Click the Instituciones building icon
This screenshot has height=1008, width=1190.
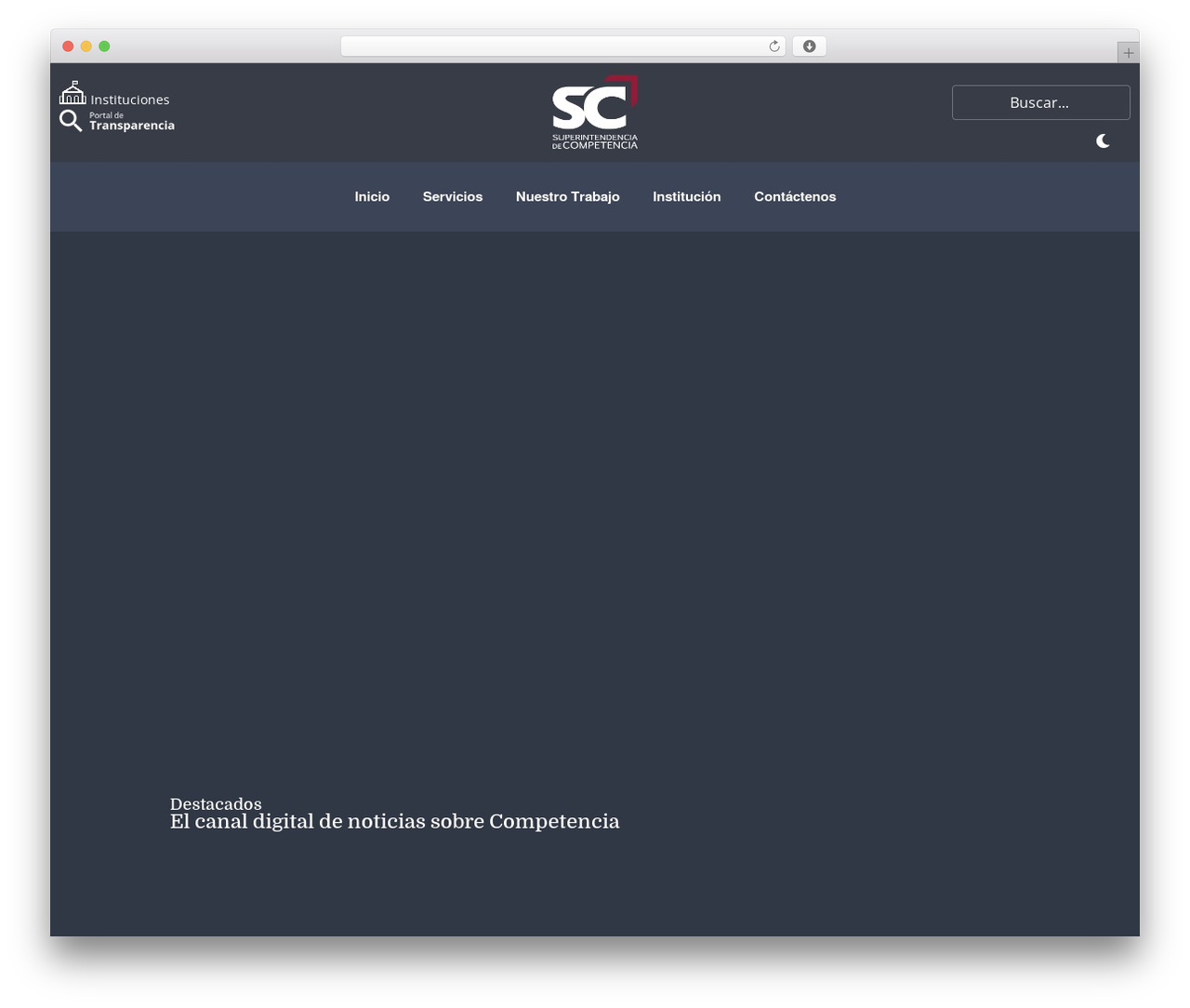pos(73,93)
